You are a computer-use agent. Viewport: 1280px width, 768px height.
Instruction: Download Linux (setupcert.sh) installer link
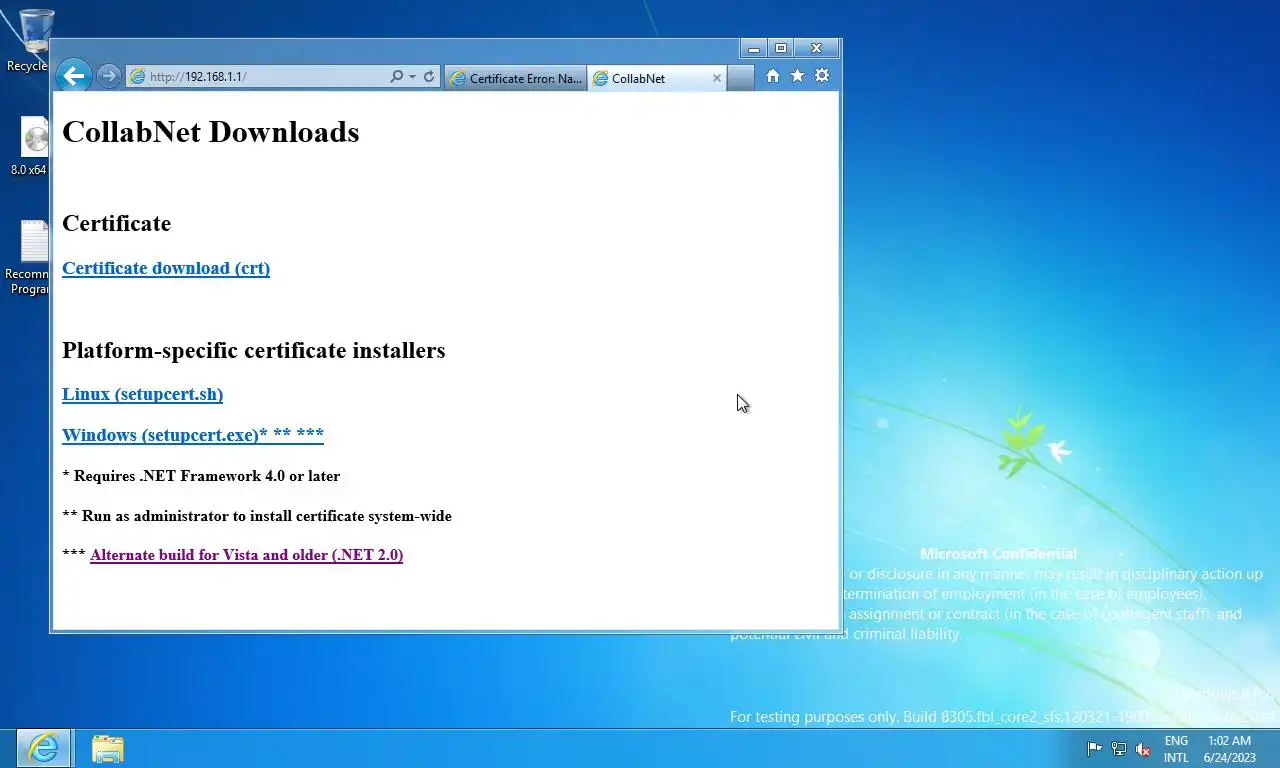point(142,394)
